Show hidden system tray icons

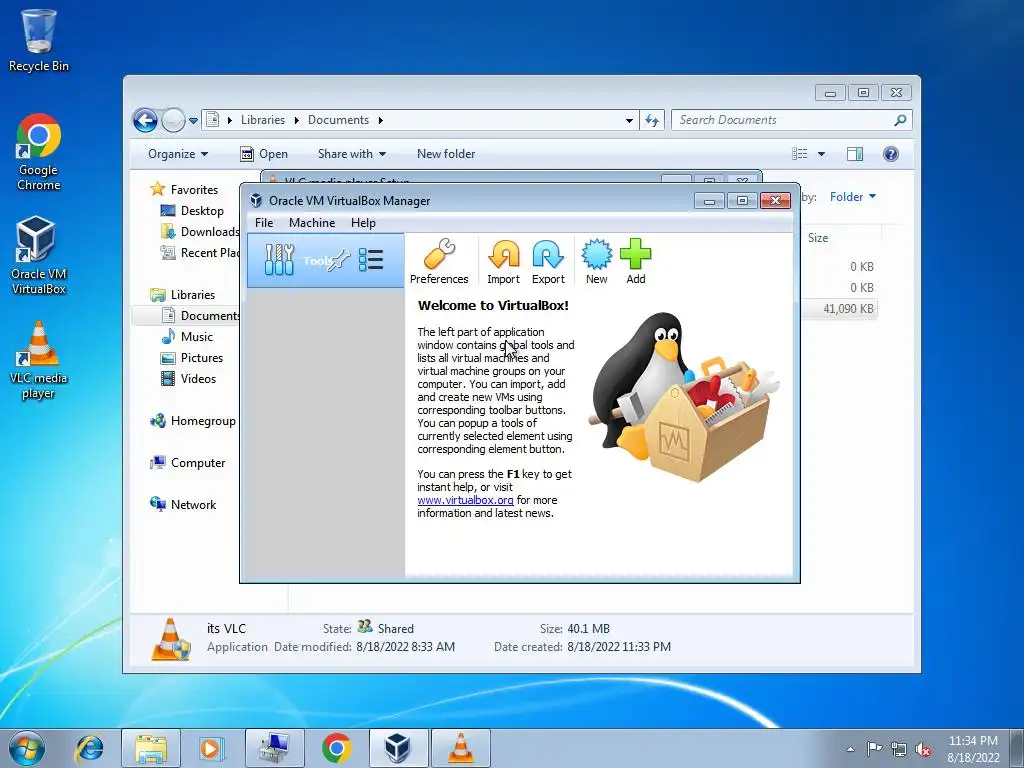pos(850,749)
